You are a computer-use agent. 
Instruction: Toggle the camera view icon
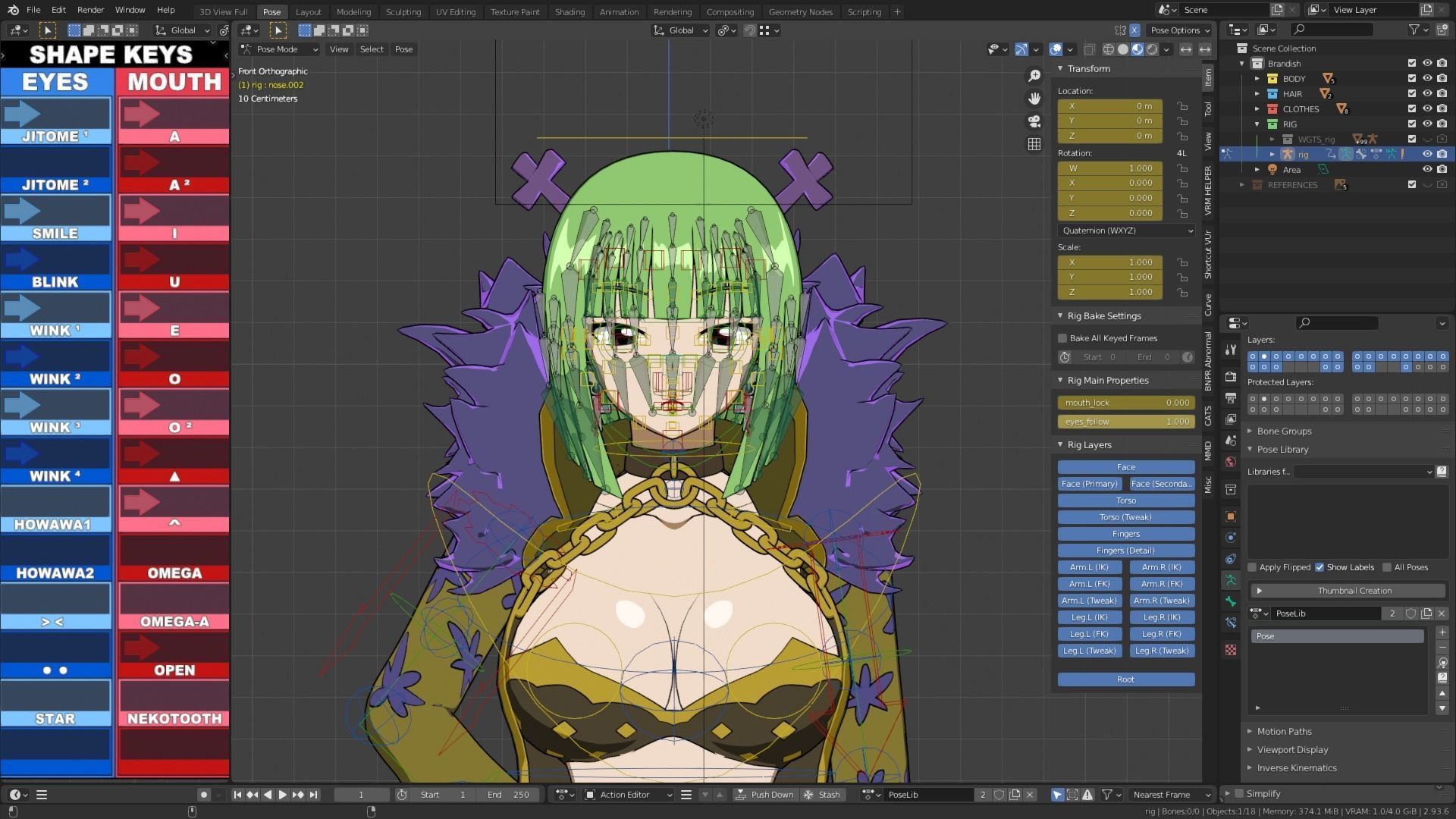pyautogui.click(x=1034, y=121)
